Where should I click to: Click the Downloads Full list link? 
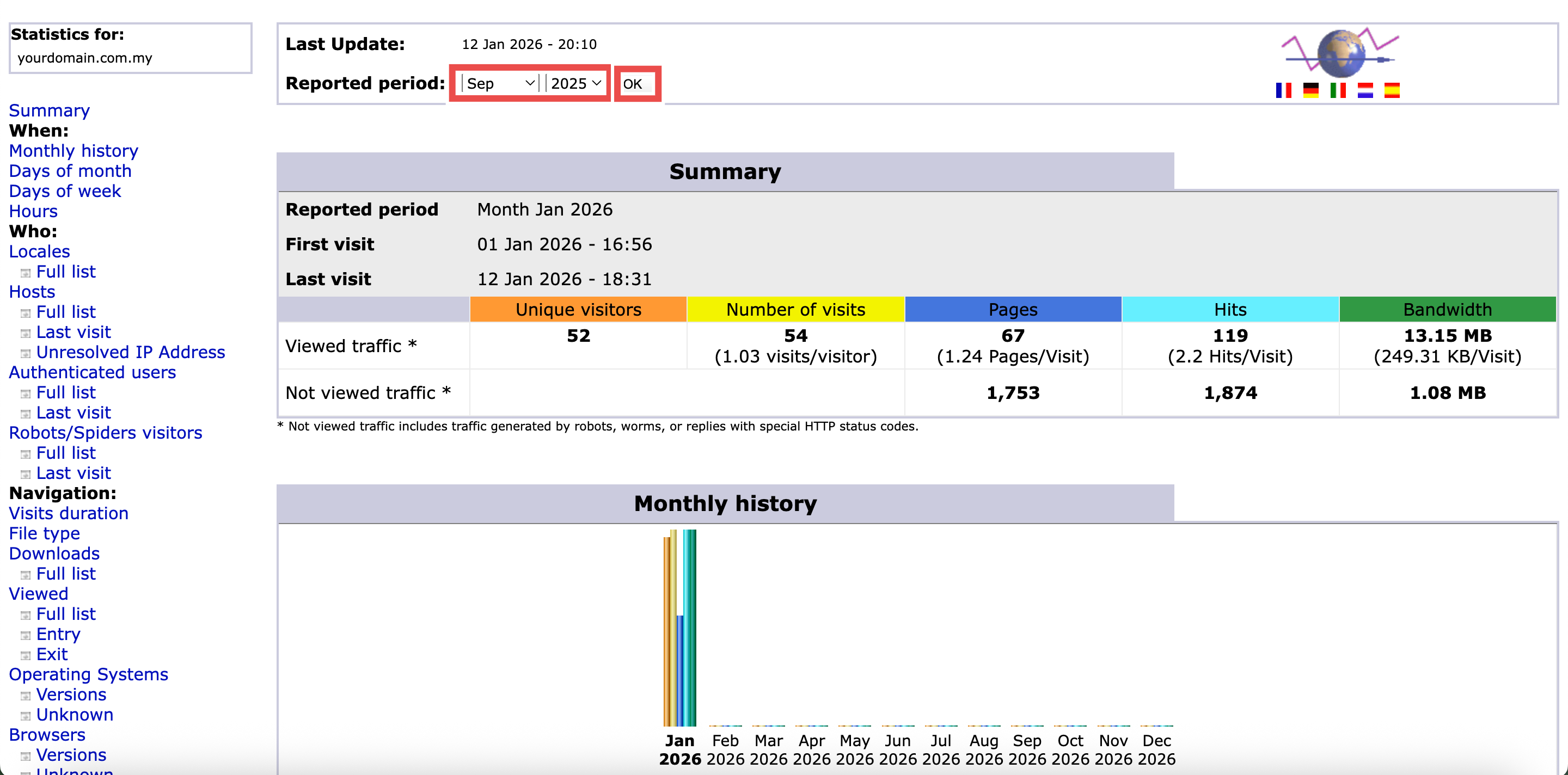point(66,574)
